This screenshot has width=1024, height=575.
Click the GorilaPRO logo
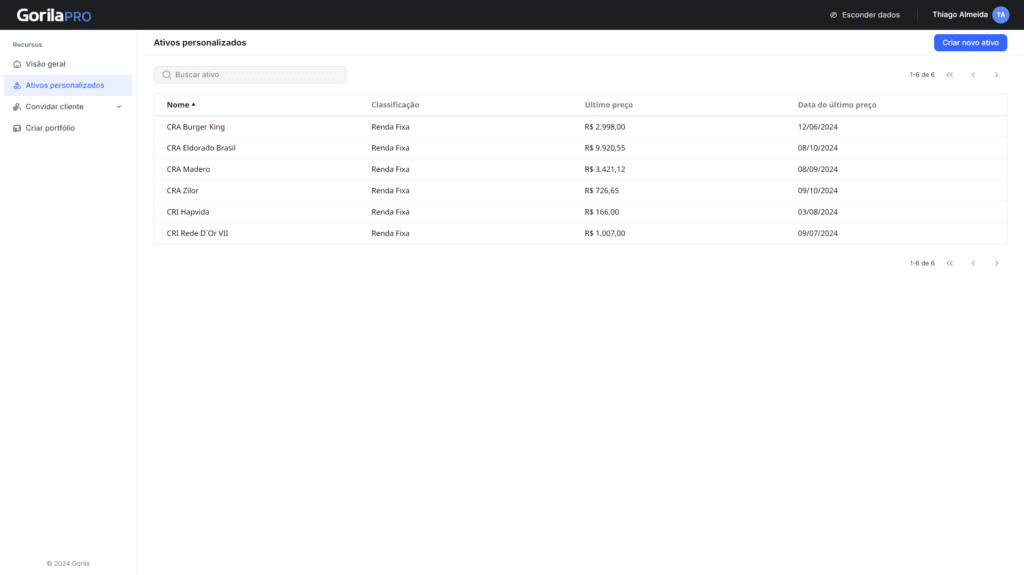click(x=54, y=15)
